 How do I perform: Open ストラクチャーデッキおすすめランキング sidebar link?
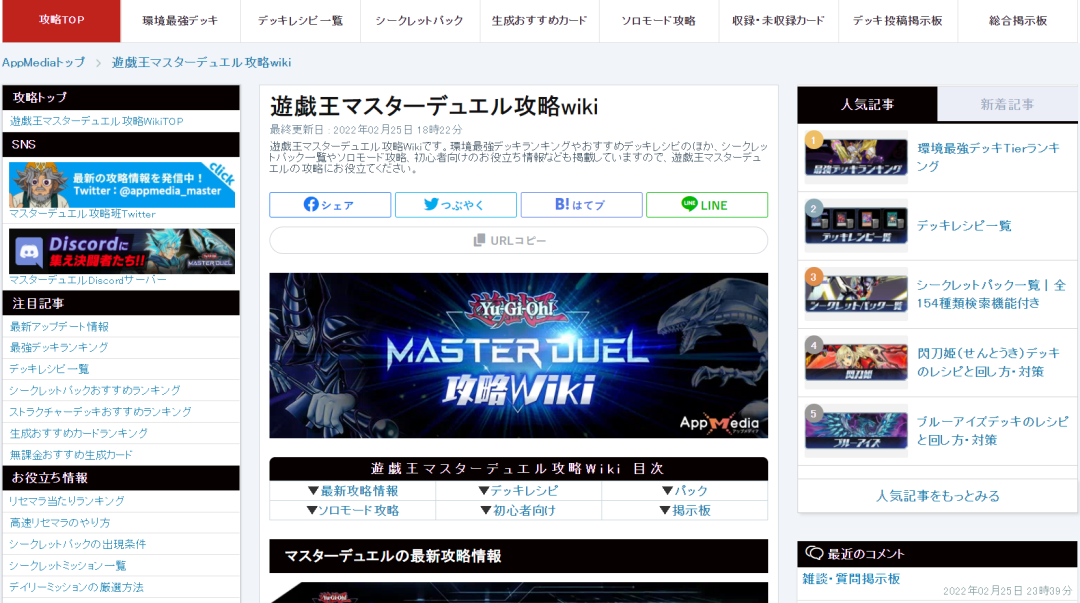pyautogui.click(x=101, y=411)
